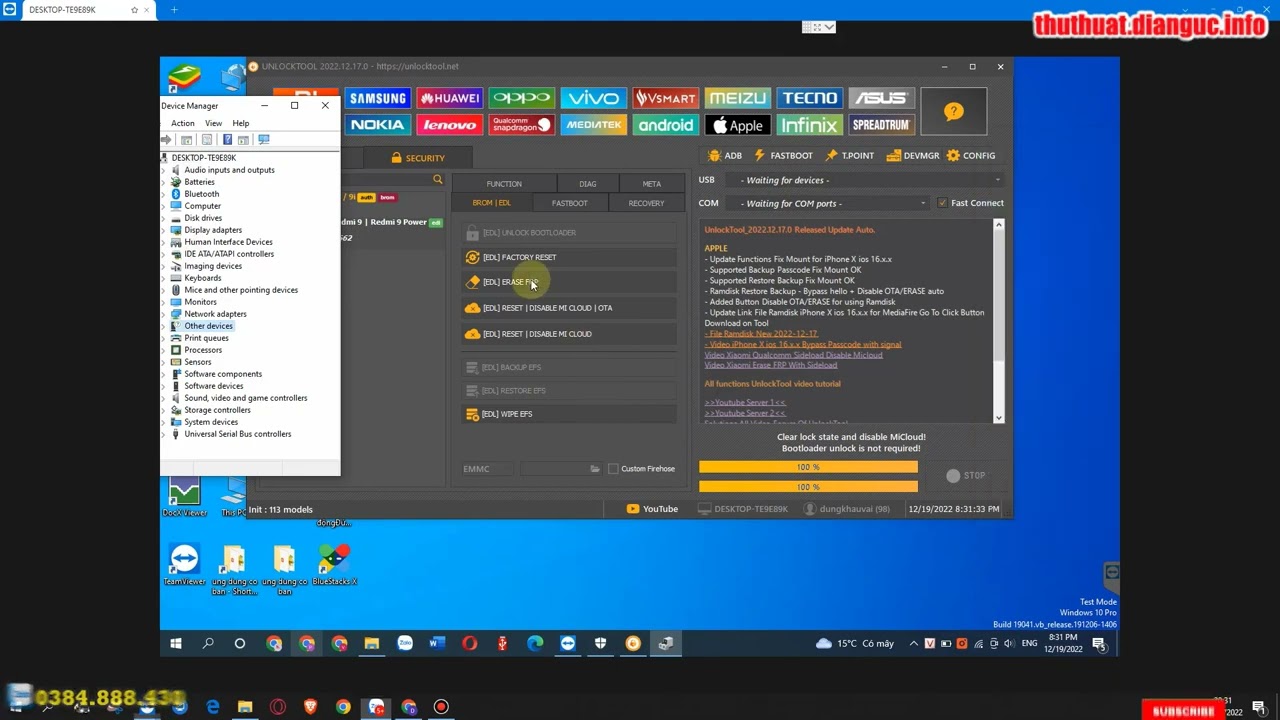Image resolution: width=1280 pixels, height=720 pixels.
Task: Open the SECURITY tab
Action: pos(419,158)
